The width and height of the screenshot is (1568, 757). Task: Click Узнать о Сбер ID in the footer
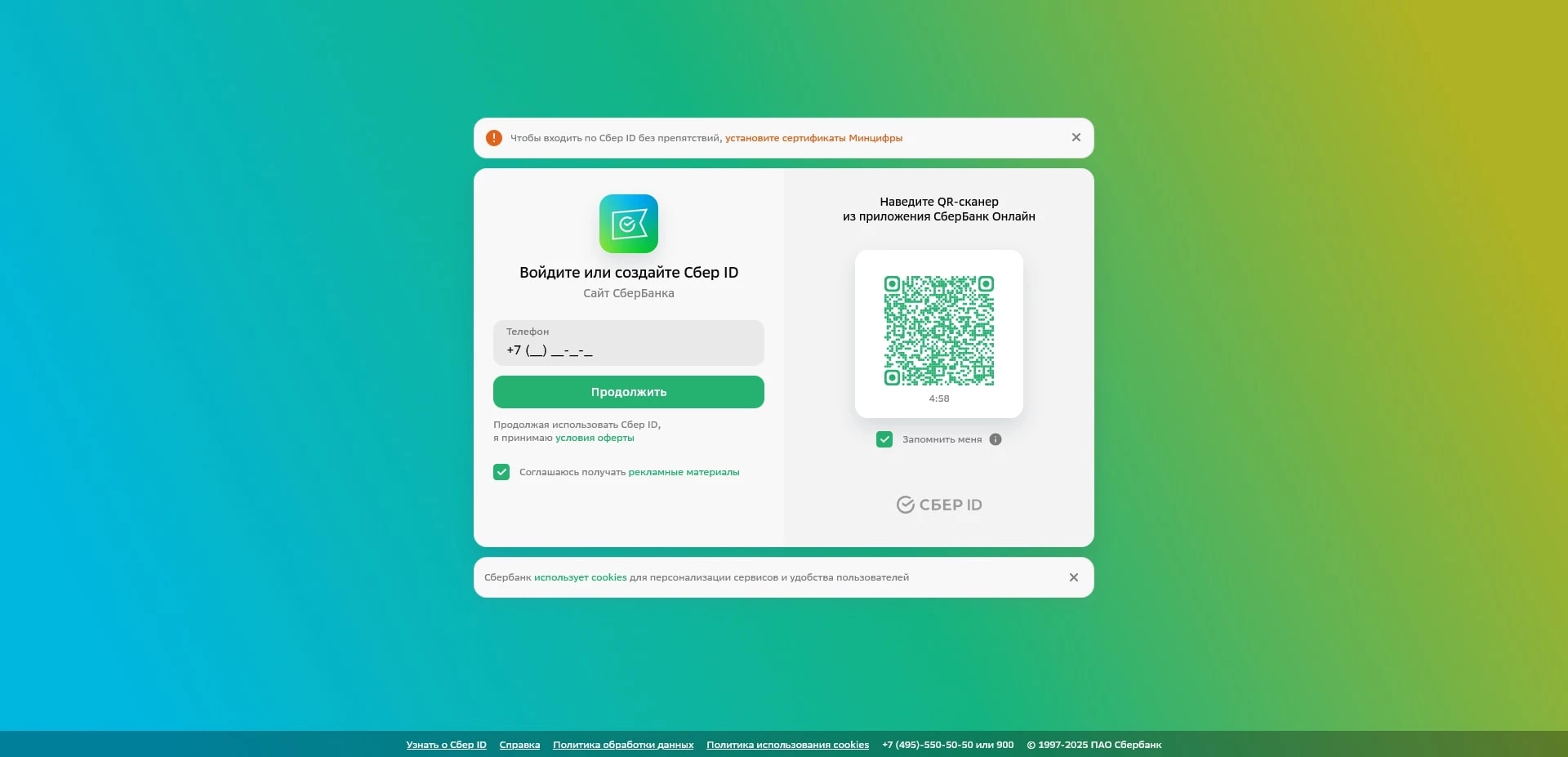click(445, 744)
